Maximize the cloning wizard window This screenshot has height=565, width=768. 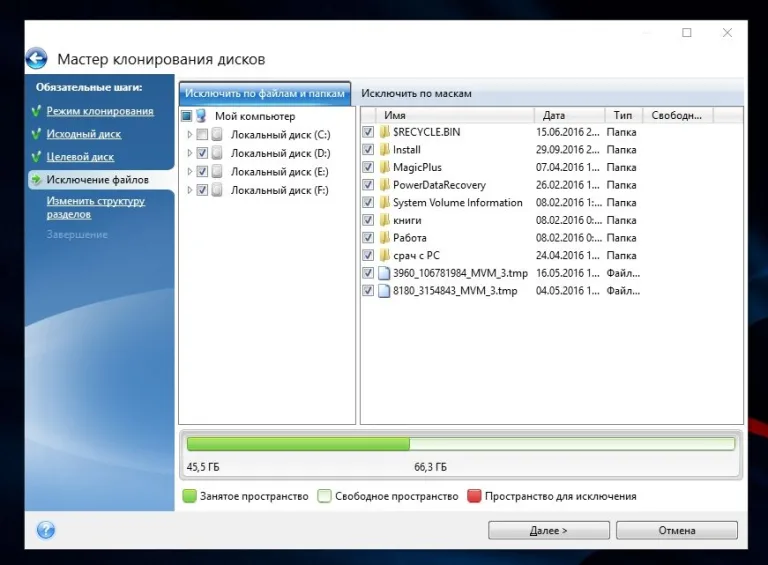click(687, 32)
